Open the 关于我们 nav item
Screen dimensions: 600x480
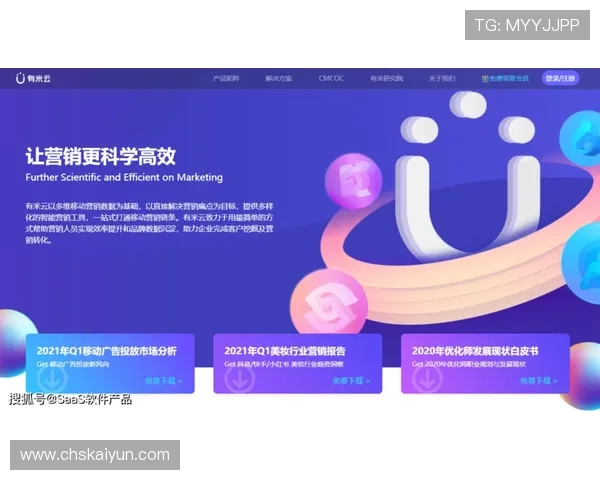tap(442, 78)
